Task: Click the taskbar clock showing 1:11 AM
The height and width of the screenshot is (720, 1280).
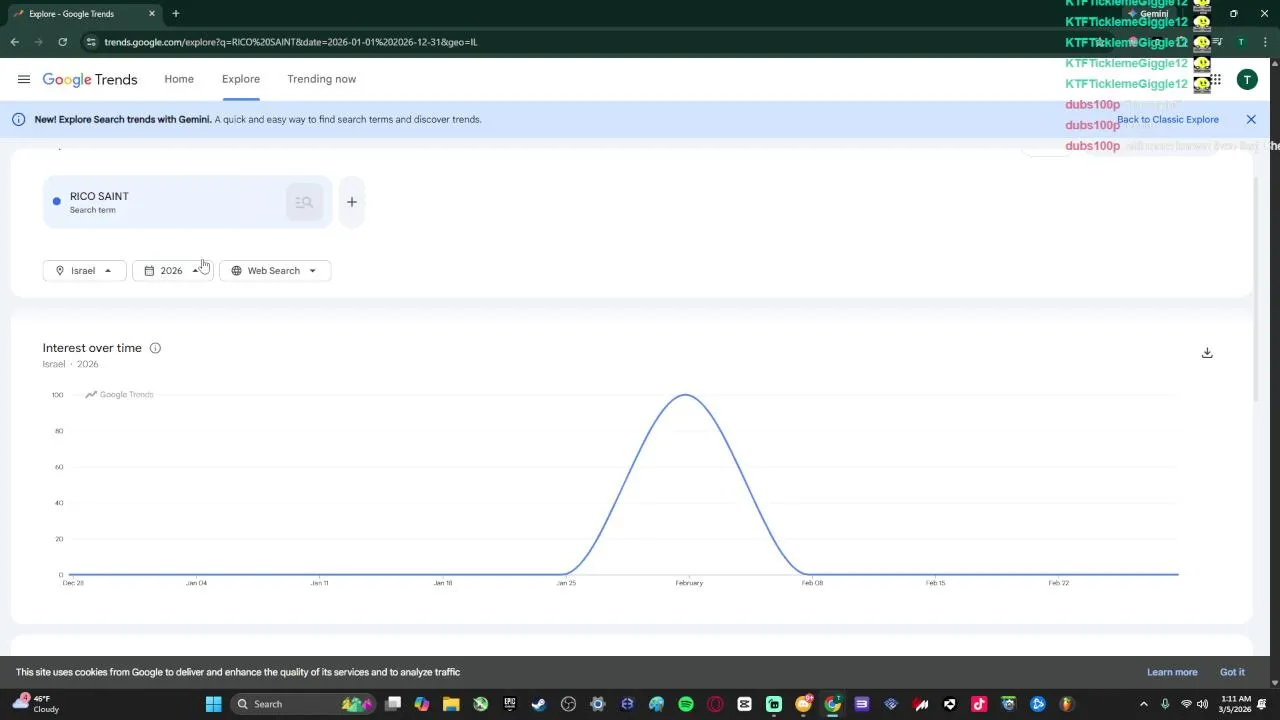Action: click(x=1236, y=704)
